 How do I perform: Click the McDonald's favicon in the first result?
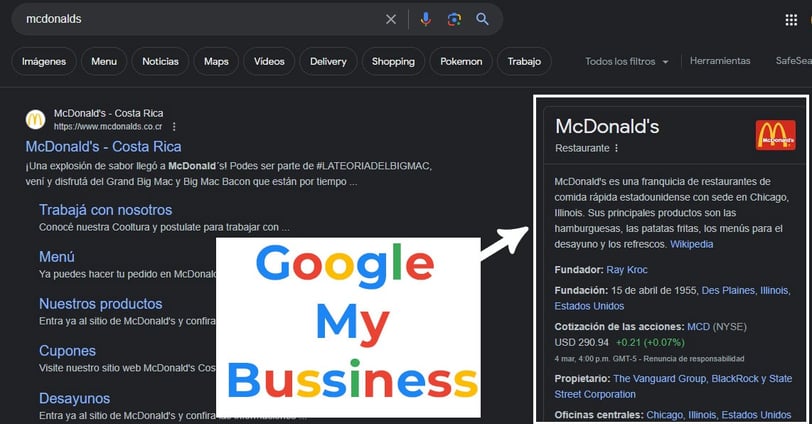click(x=35, y=120)
